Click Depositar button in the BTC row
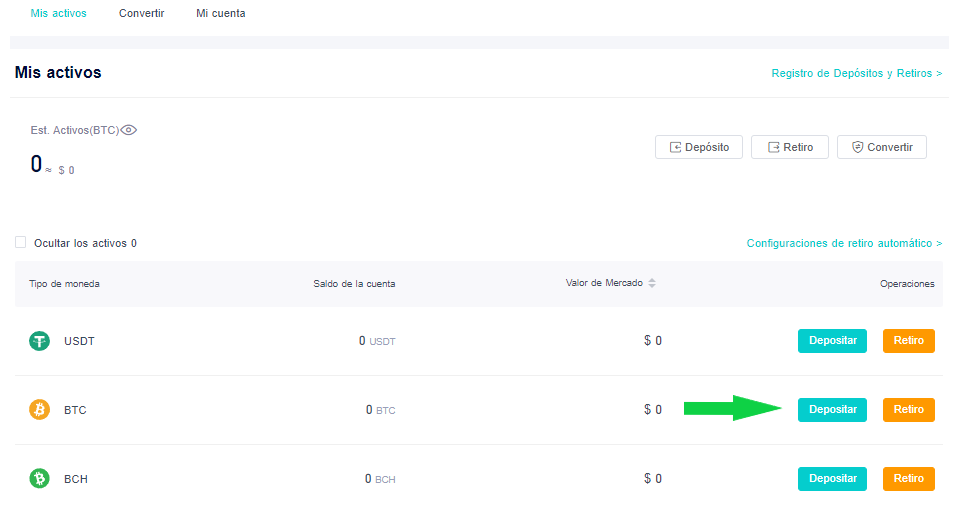The image size is (957, 510). pyautogui.click(x=832, y=409)
